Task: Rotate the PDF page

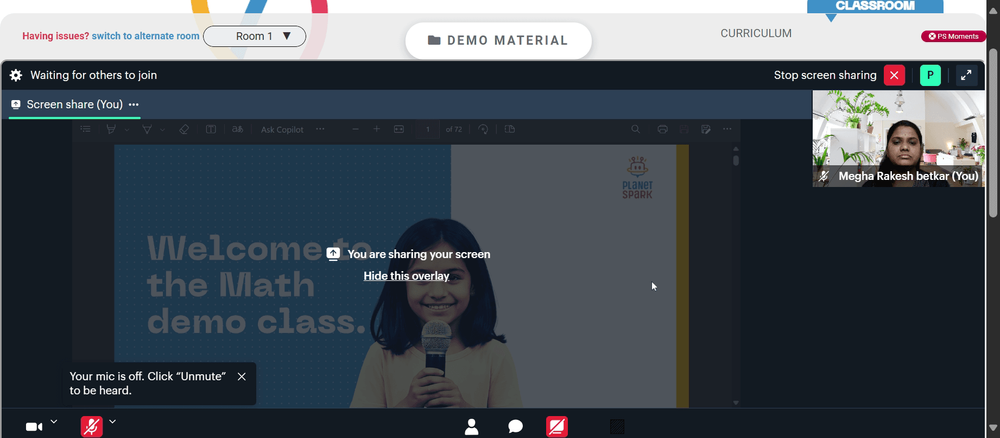Action: (x=483, y=129)
